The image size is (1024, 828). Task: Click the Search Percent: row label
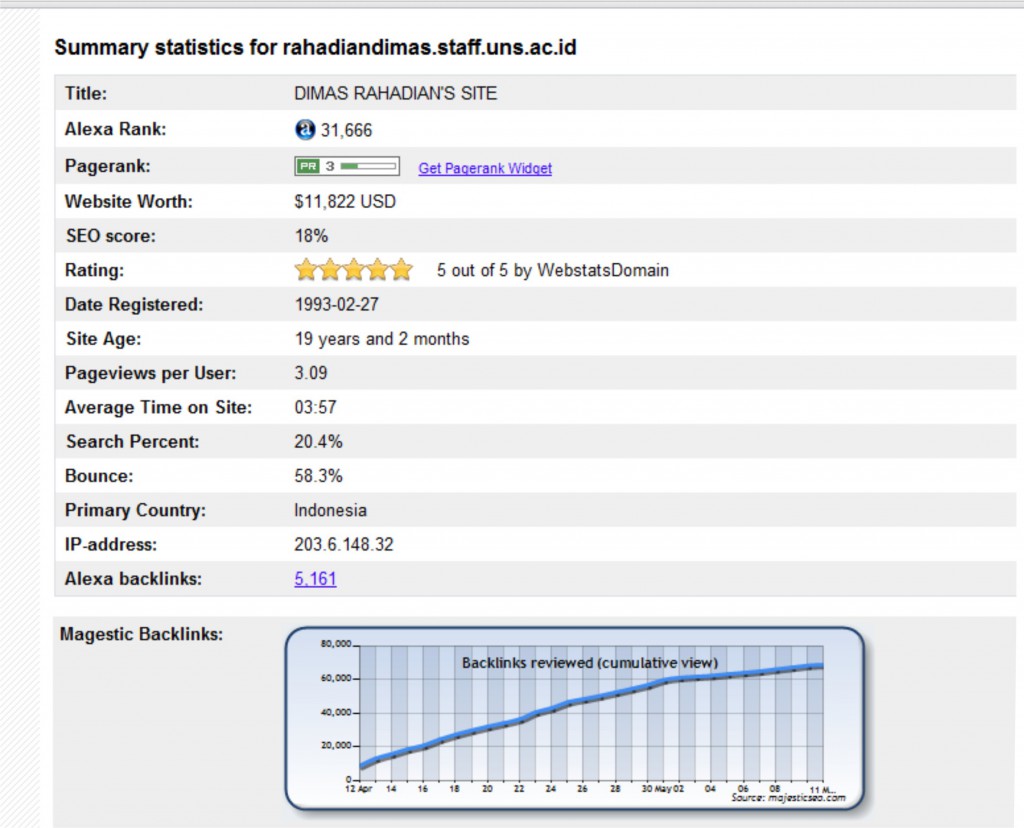click(133, 441)
